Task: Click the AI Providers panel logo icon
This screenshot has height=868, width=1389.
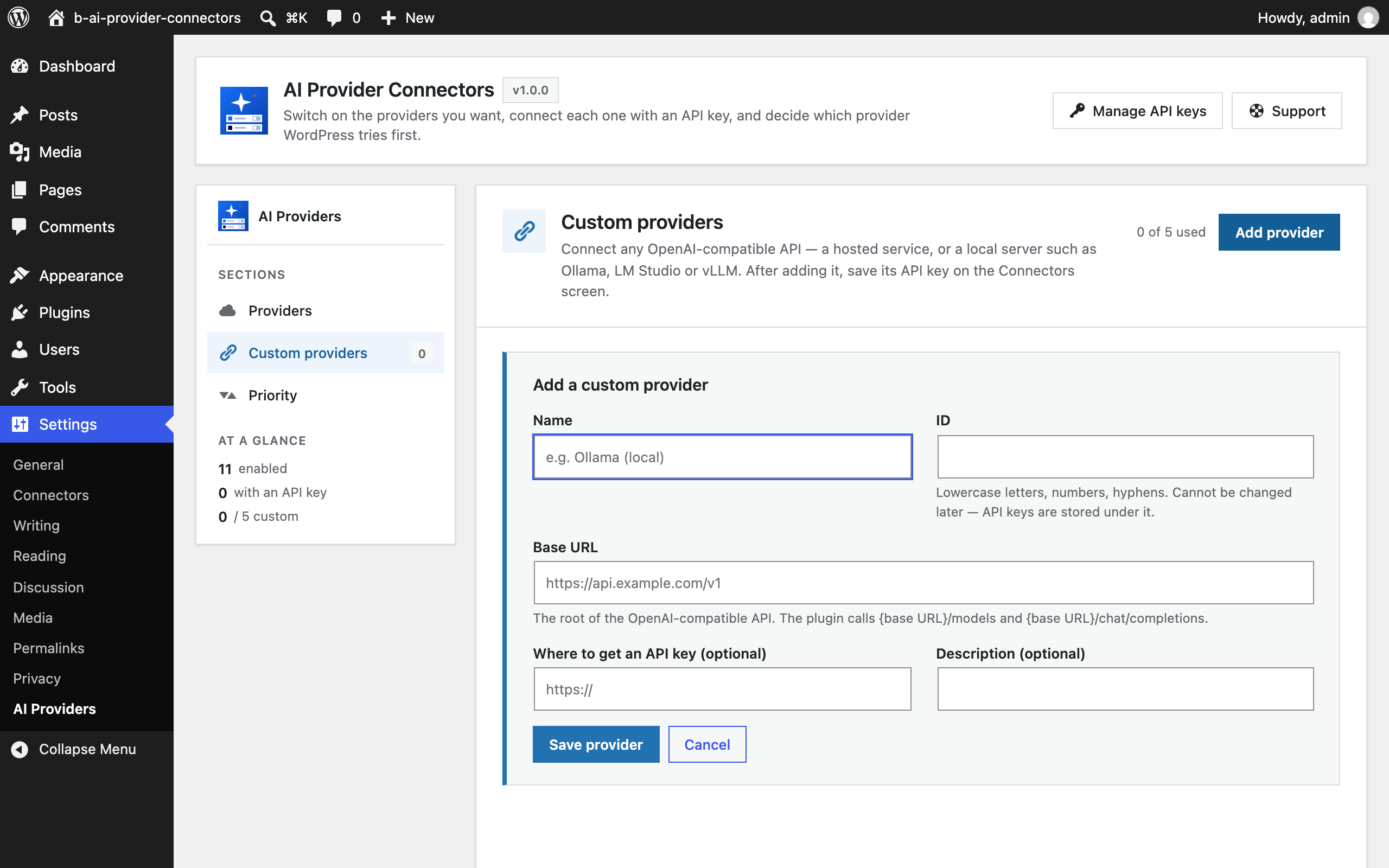Action: coord(233,216)
